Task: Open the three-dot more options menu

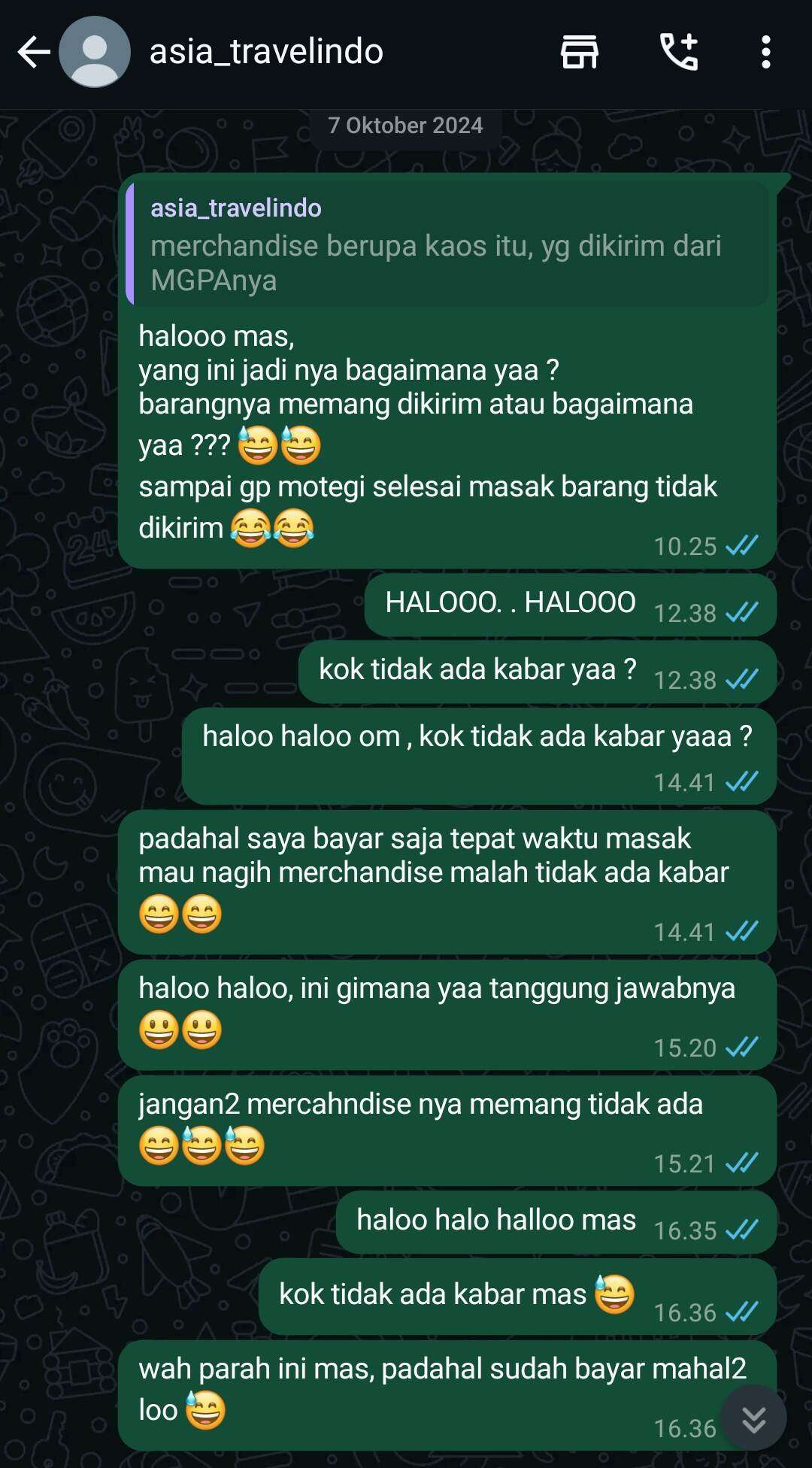Action: click(x=765, y=53)
